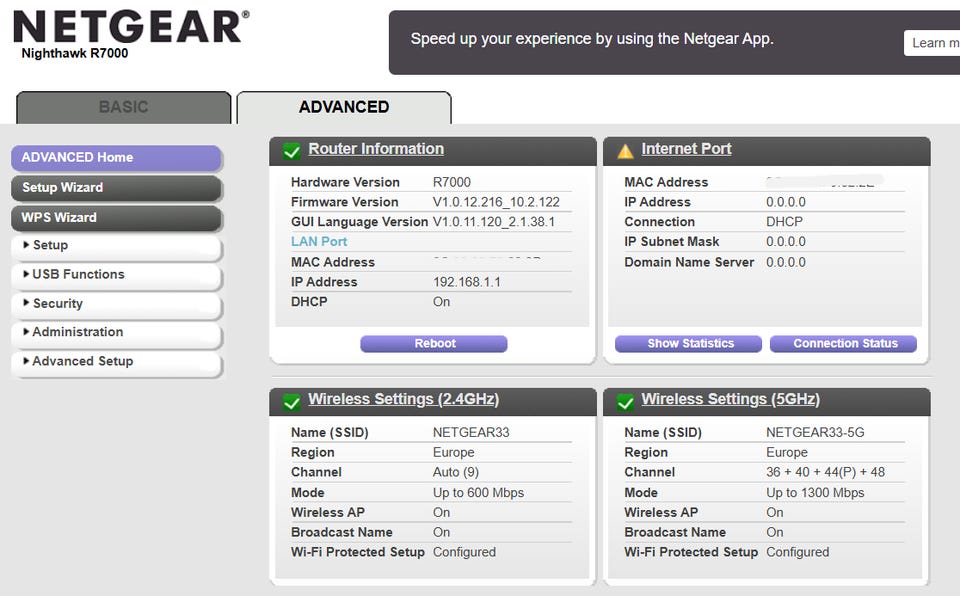Image resolution: width=960 pixels, height=596 pixels.
Task: Click the LAN IP address 192.168.1.1
Action: coord(467,282)
